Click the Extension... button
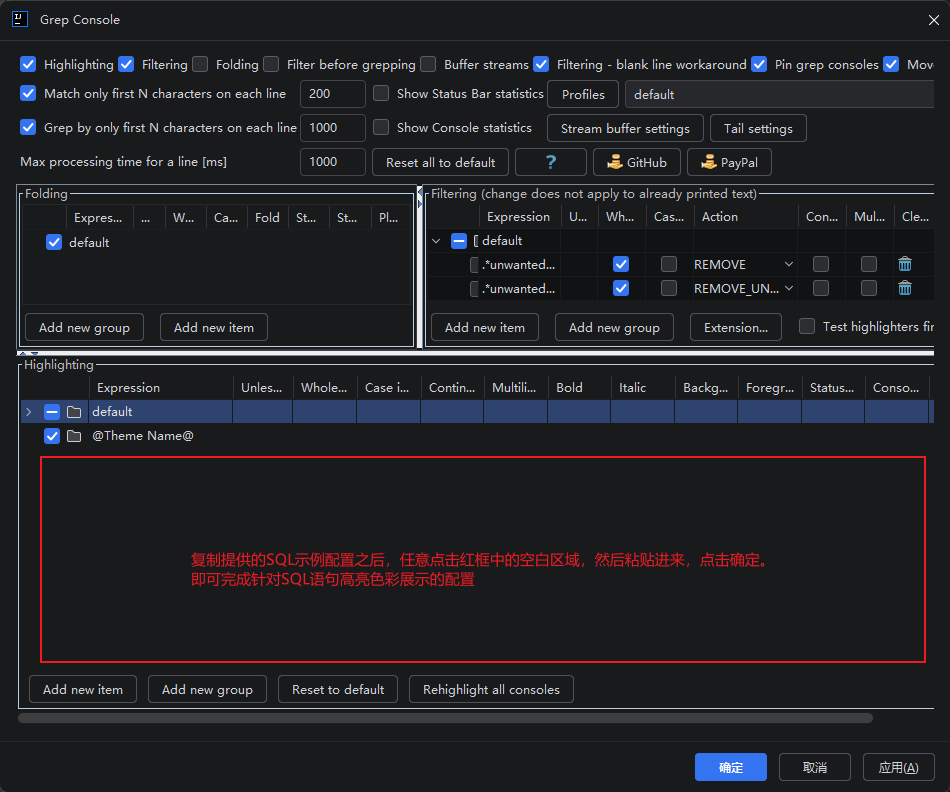This screenshot has height=792, width=950. [736, 327]
